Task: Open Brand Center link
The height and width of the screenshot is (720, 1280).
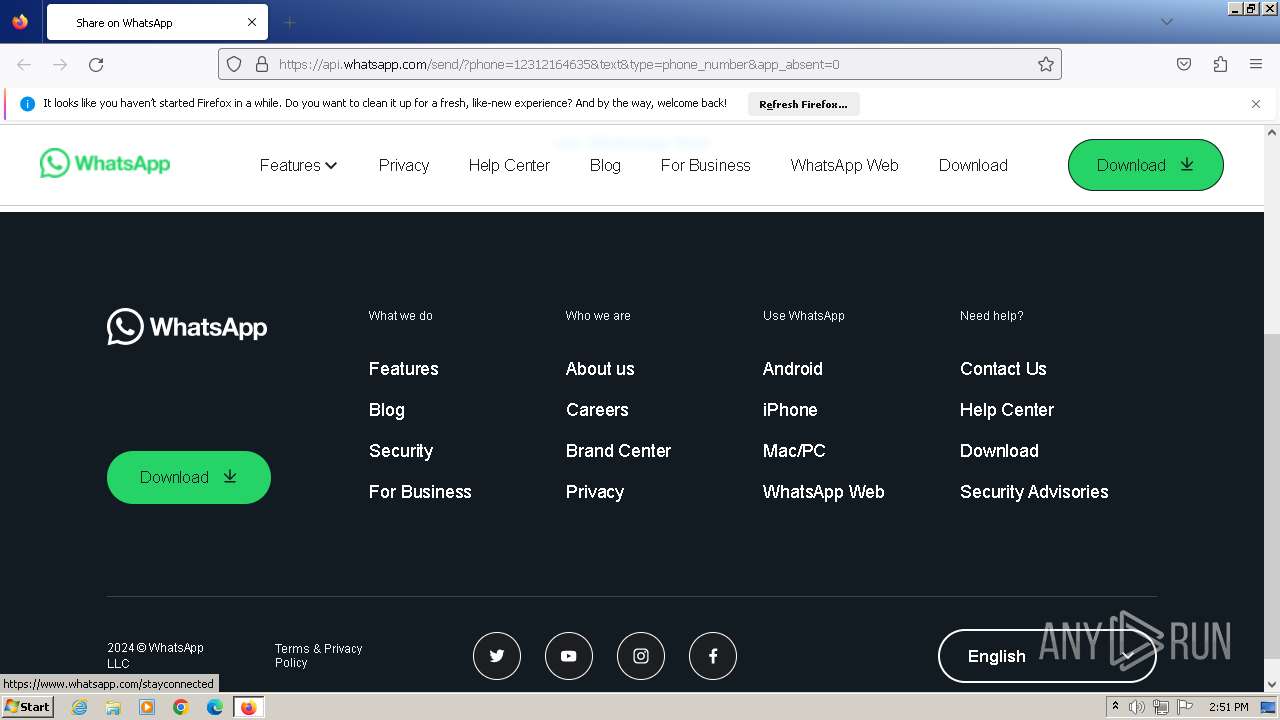Action: 618,451
